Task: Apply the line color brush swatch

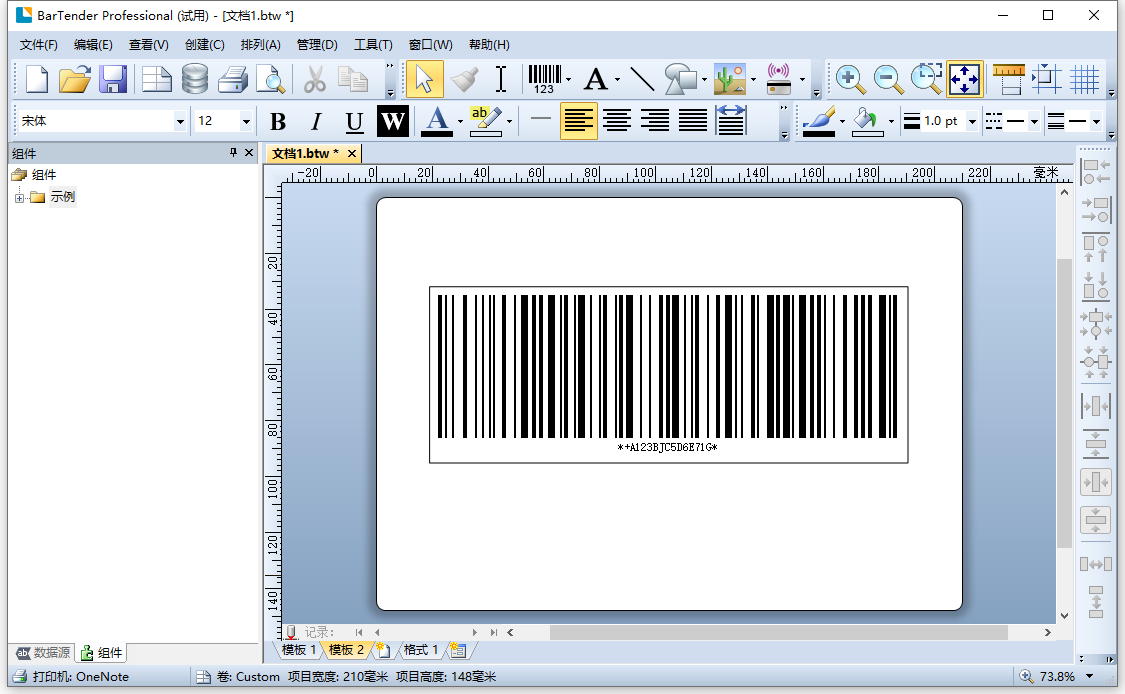Action: pos(819,121)
